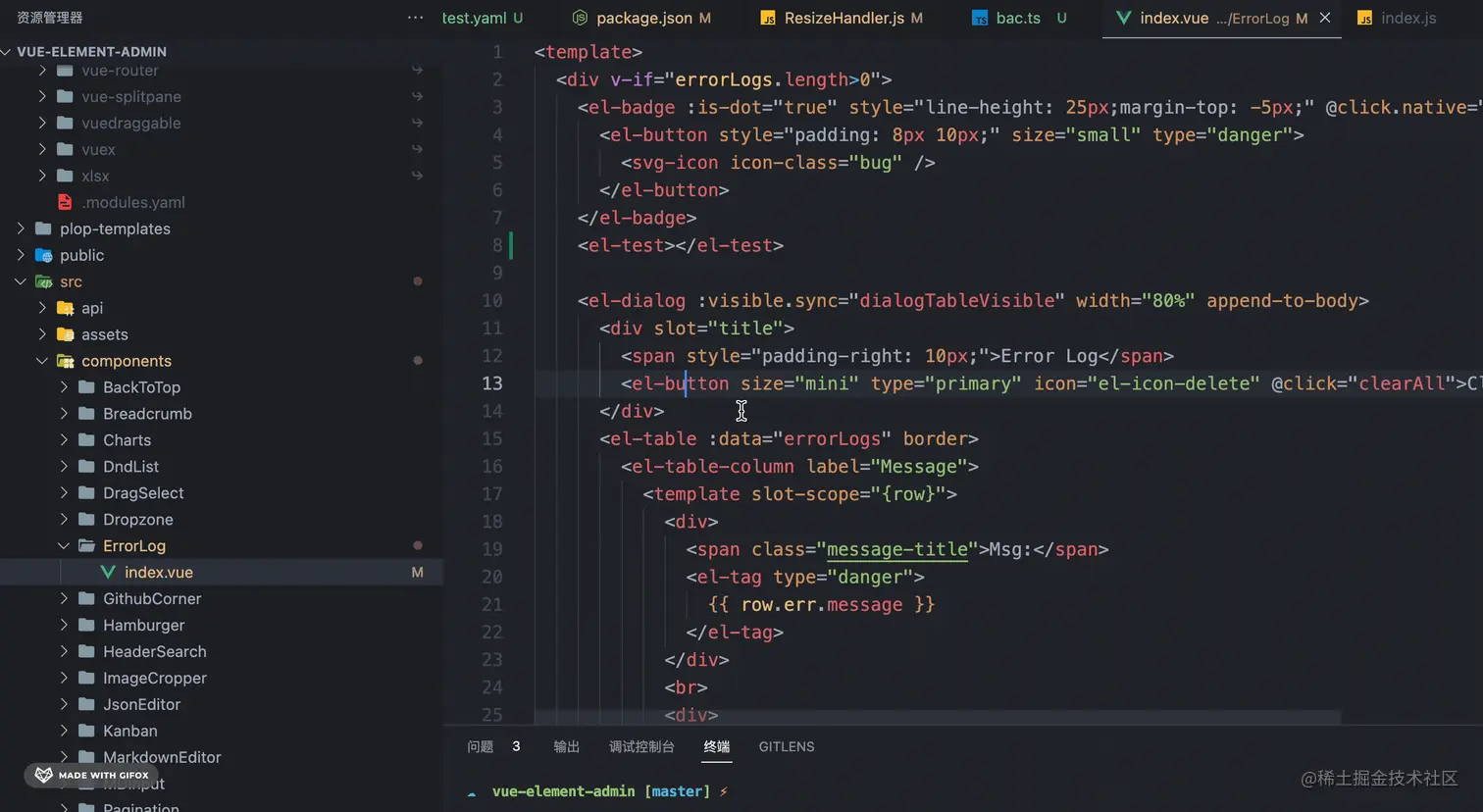The height and width of the screenshot is (812, 1483).
Task: Click the symlink arrow on the vuex row
Action: 417,149
